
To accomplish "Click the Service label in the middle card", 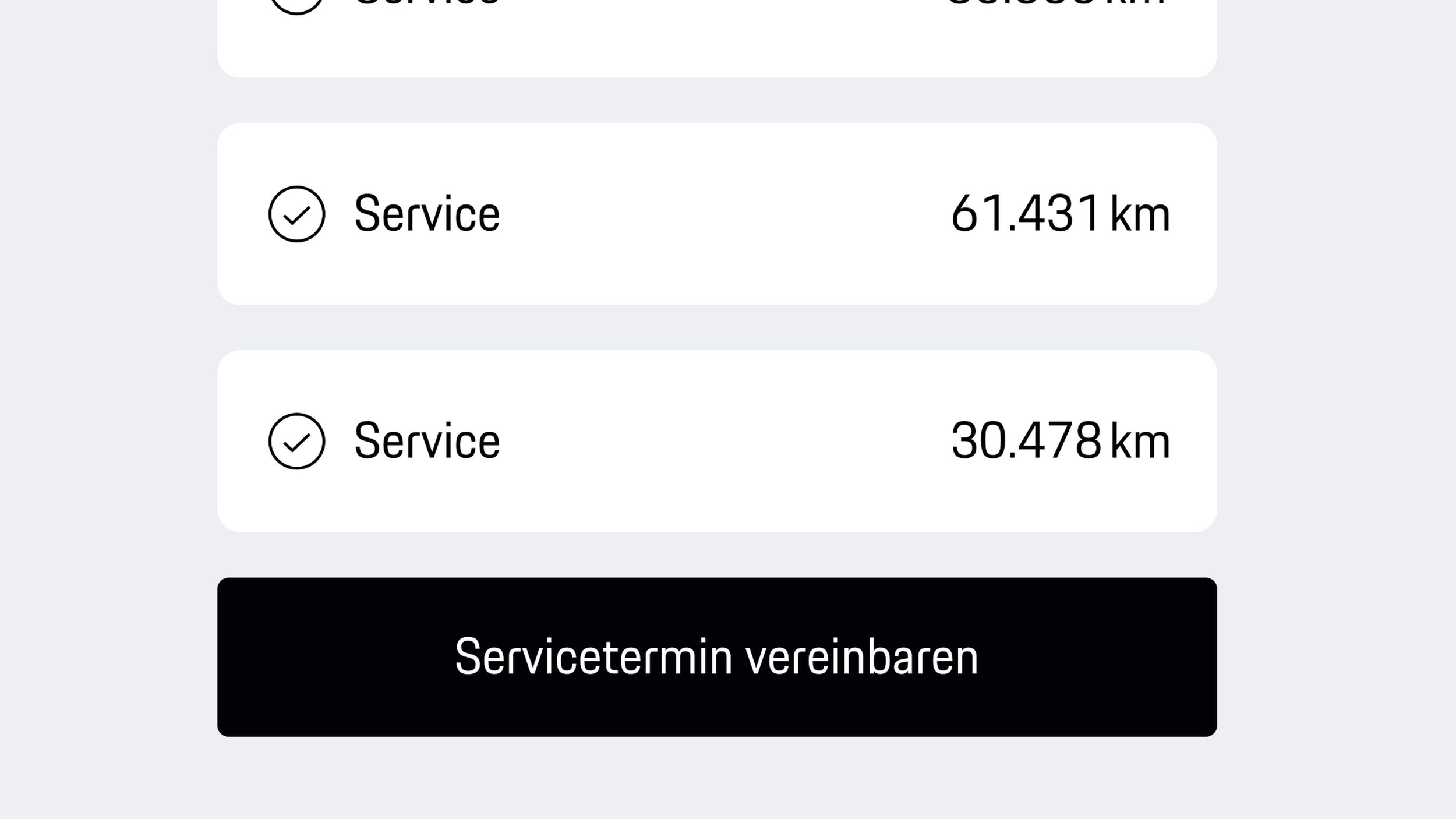I will click(x=427, y=213).
